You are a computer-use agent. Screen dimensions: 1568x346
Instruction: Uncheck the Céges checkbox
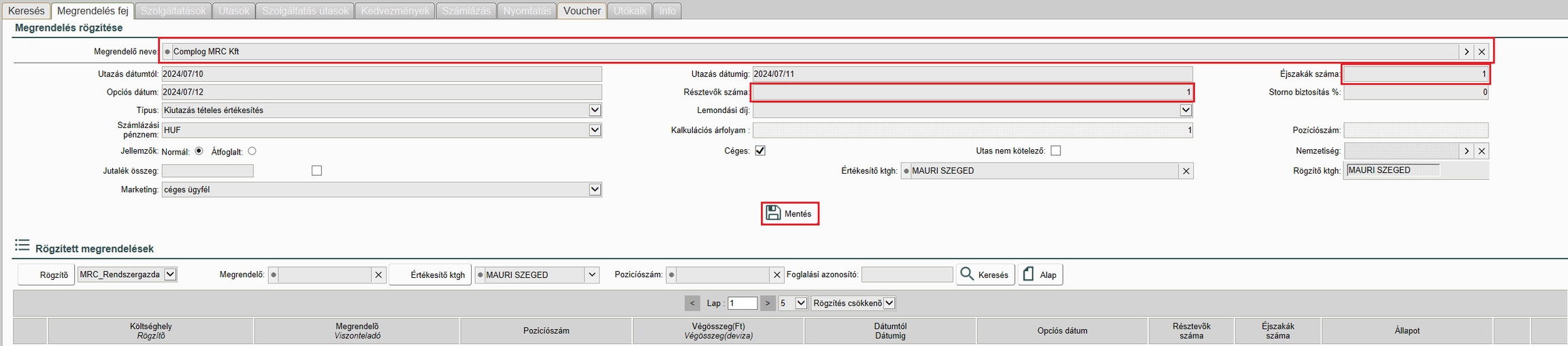(x=760, y=151)
